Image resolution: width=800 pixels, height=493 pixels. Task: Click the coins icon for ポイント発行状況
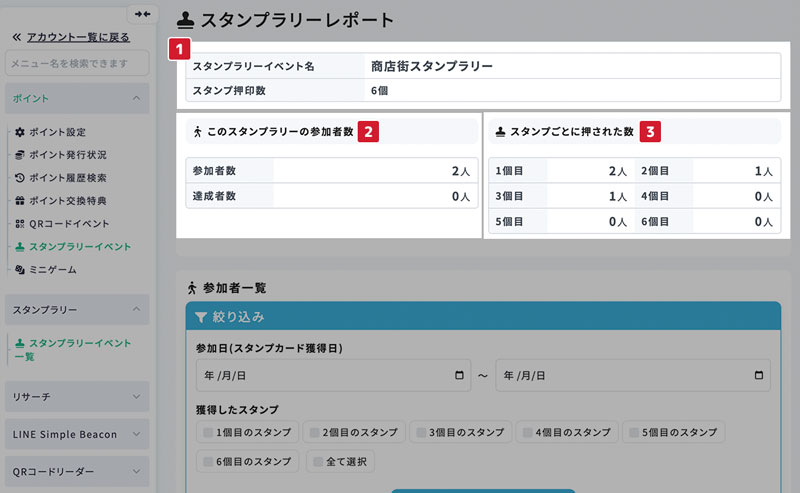20,155
